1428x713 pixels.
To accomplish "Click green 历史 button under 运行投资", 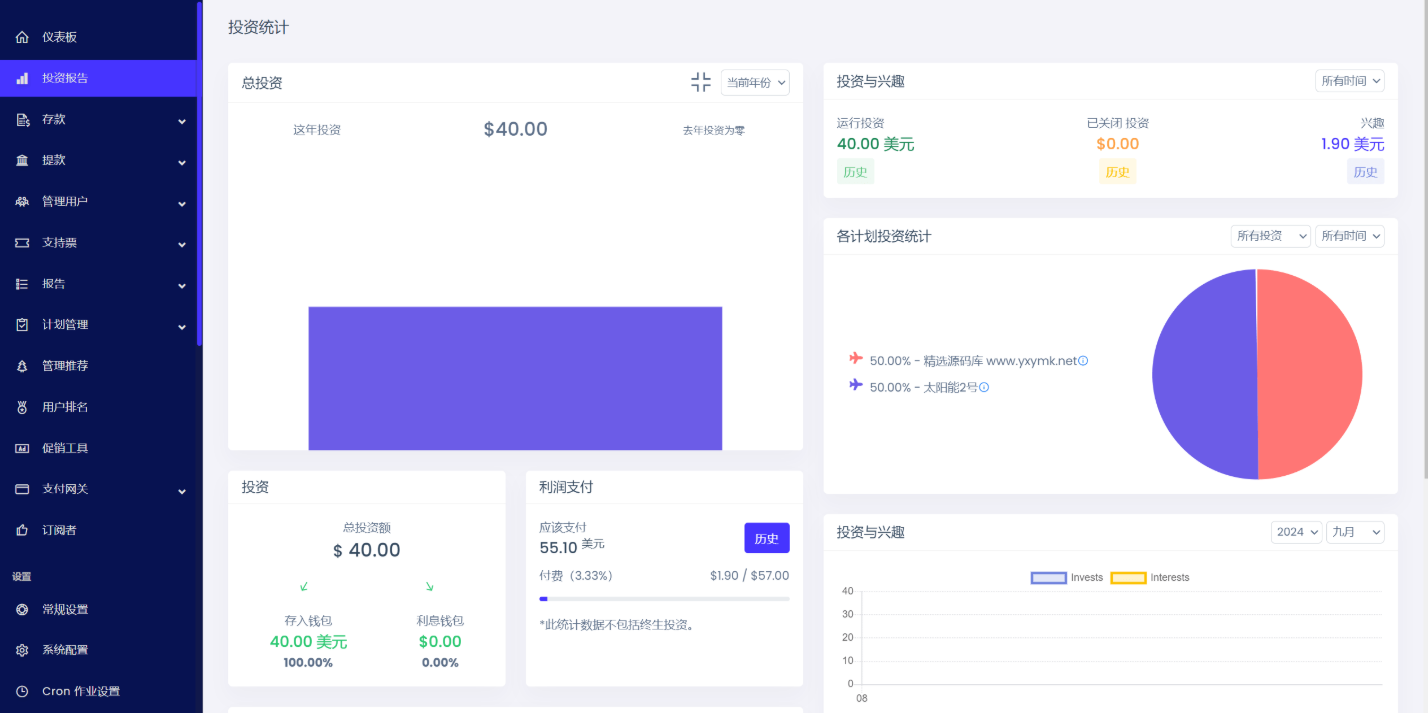I will 855,172.
